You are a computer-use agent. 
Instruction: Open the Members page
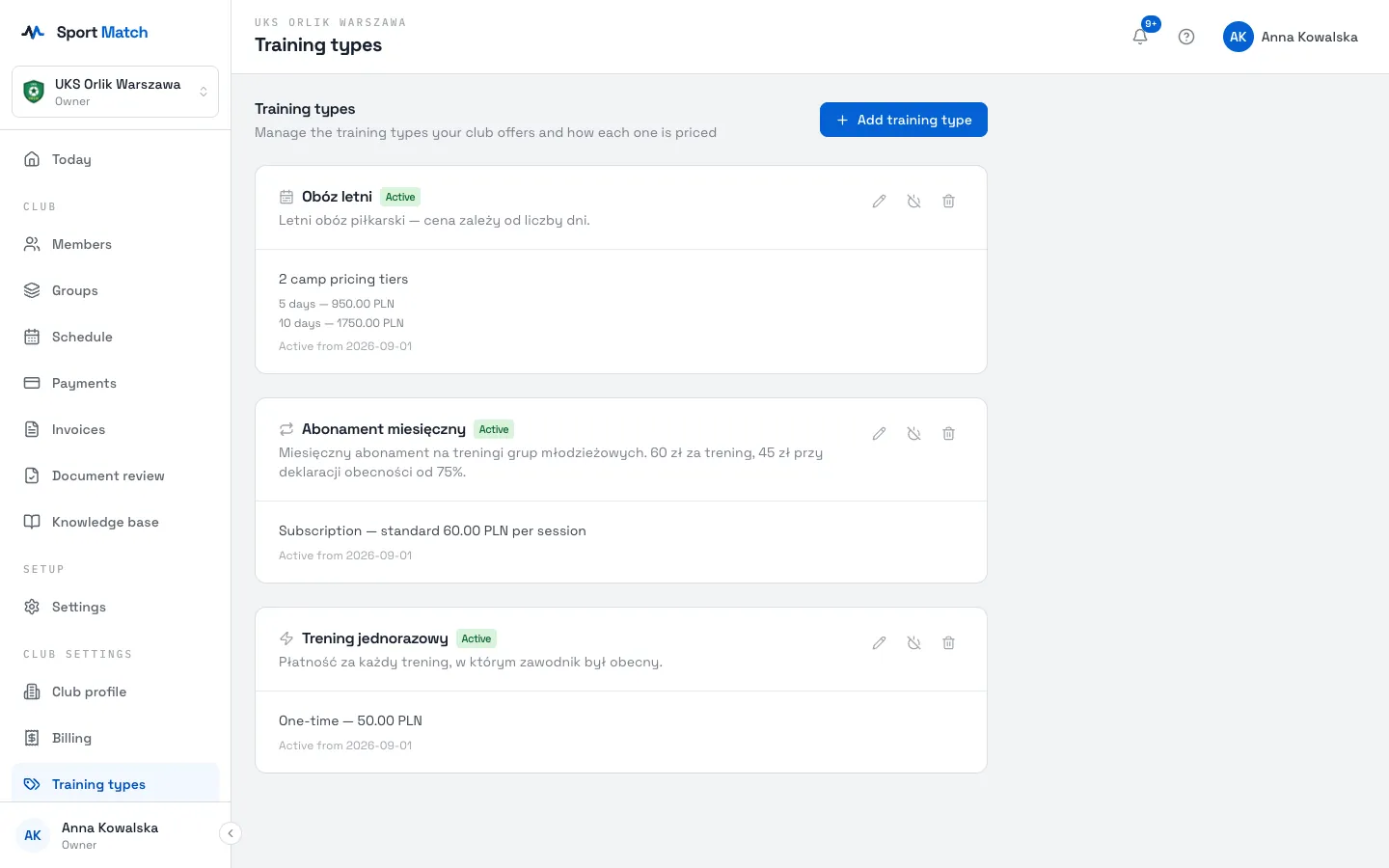coord(115,244)
